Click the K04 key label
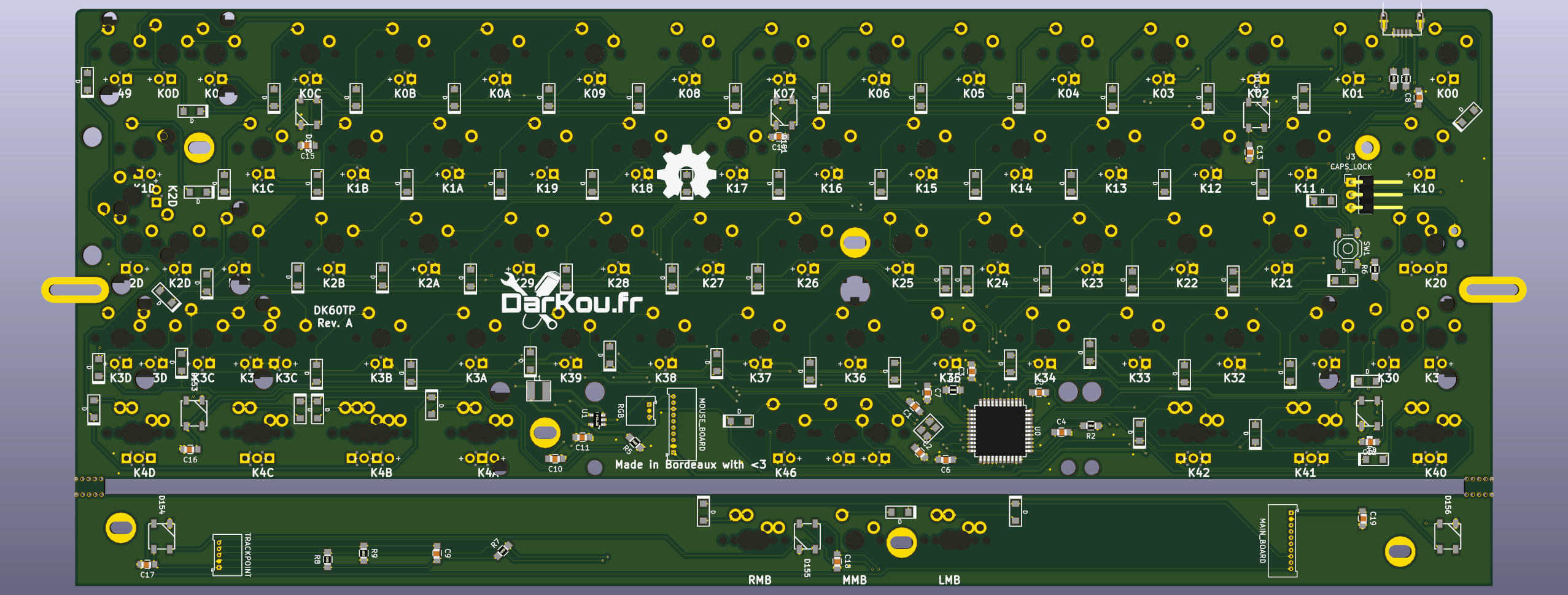Image resolution: width=1568 pixels, height=595 pixels. click(x=1068, y=94)
